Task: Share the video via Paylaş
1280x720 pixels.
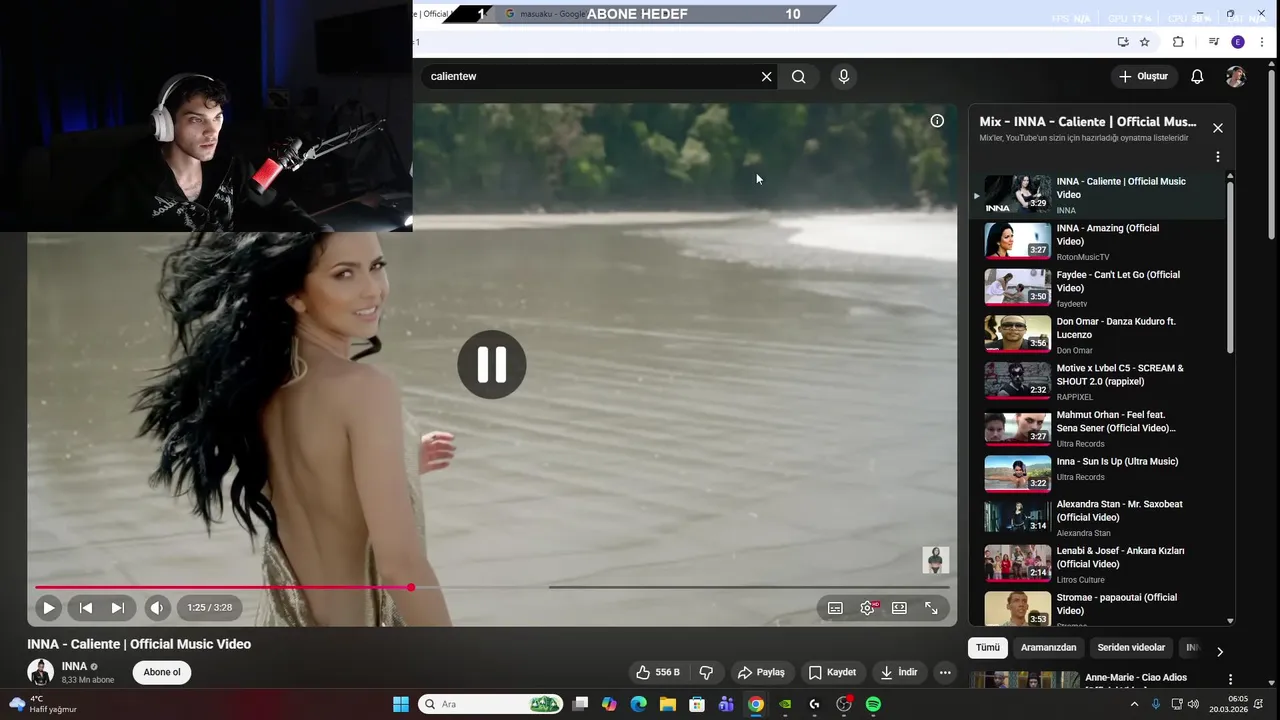Action: click(761, 672)
